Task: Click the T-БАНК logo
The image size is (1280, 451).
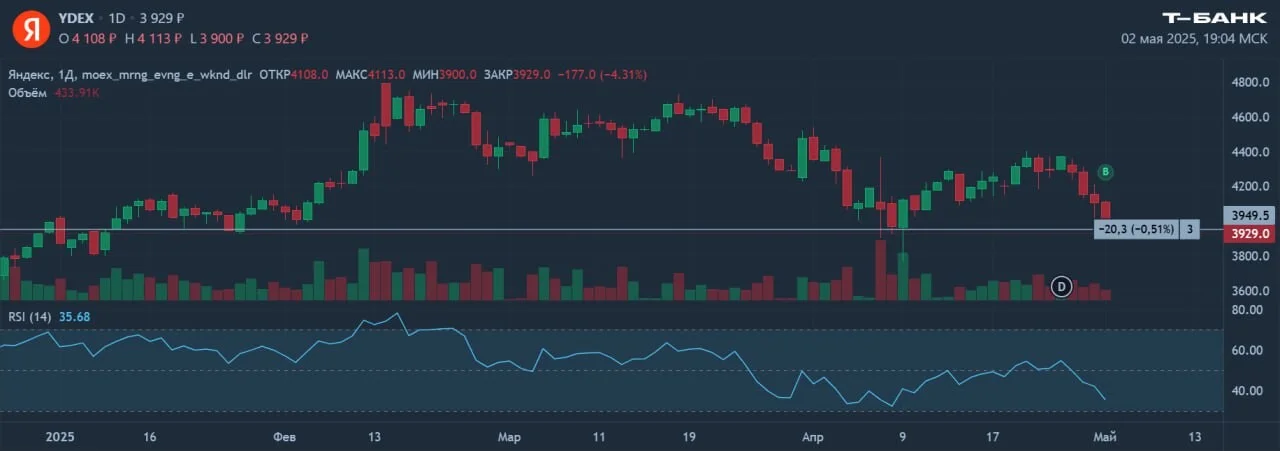Action: 1215,18
